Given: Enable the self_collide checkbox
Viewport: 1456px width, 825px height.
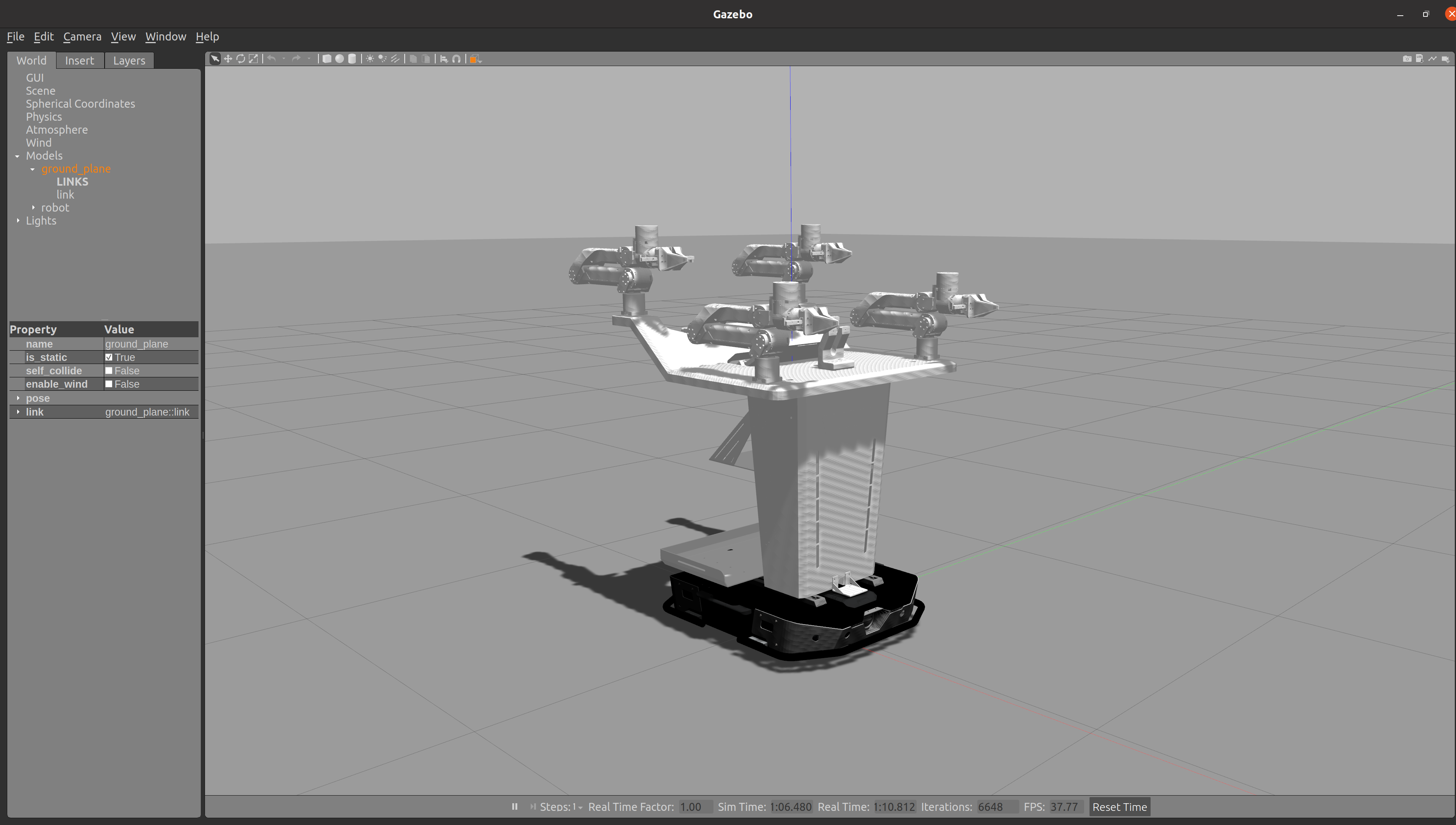Looking at the screenshot, I should pos(109,370).
